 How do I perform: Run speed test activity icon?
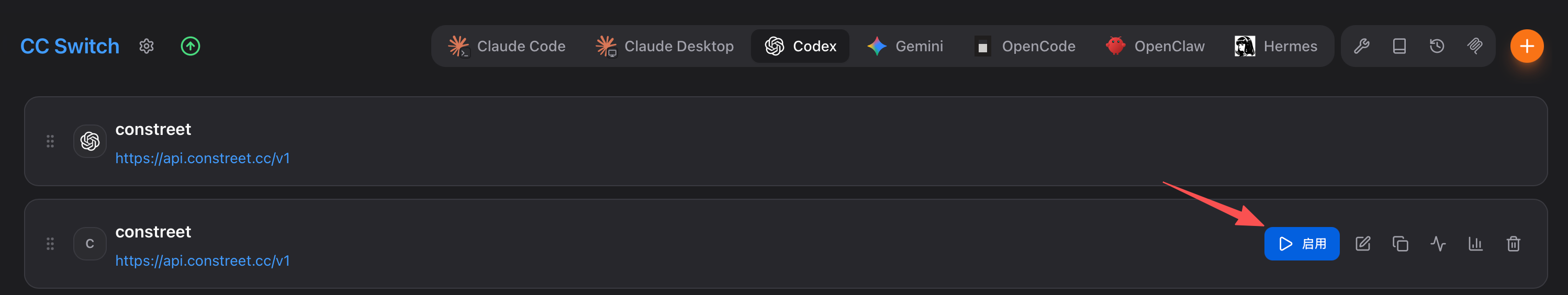tap(1438, 244)
